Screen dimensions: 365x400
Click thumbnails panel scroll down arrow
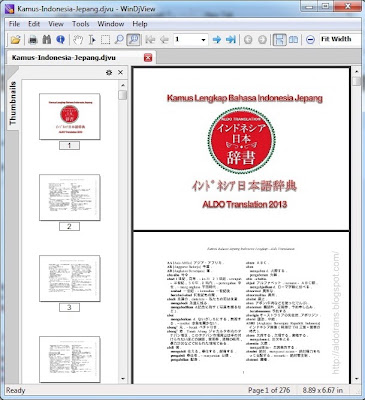123,379
